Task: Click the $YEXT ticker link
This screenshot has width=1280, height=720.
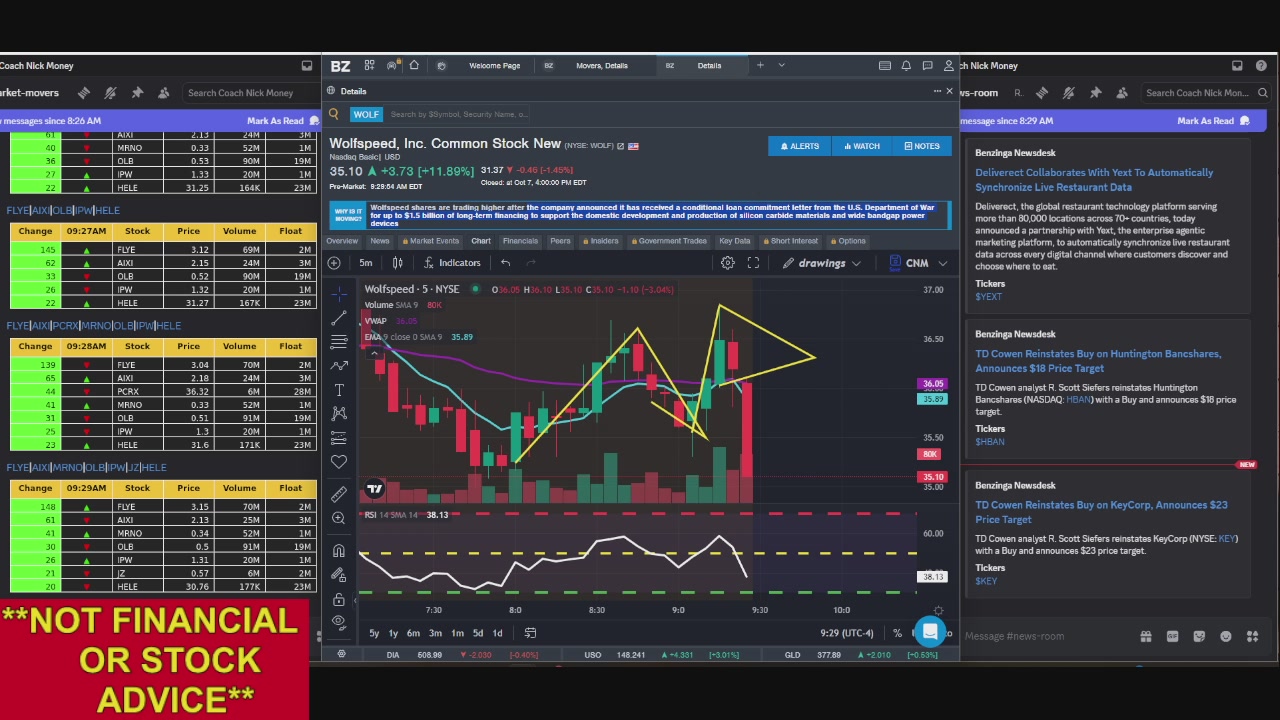Action: (x=988, y=297)
